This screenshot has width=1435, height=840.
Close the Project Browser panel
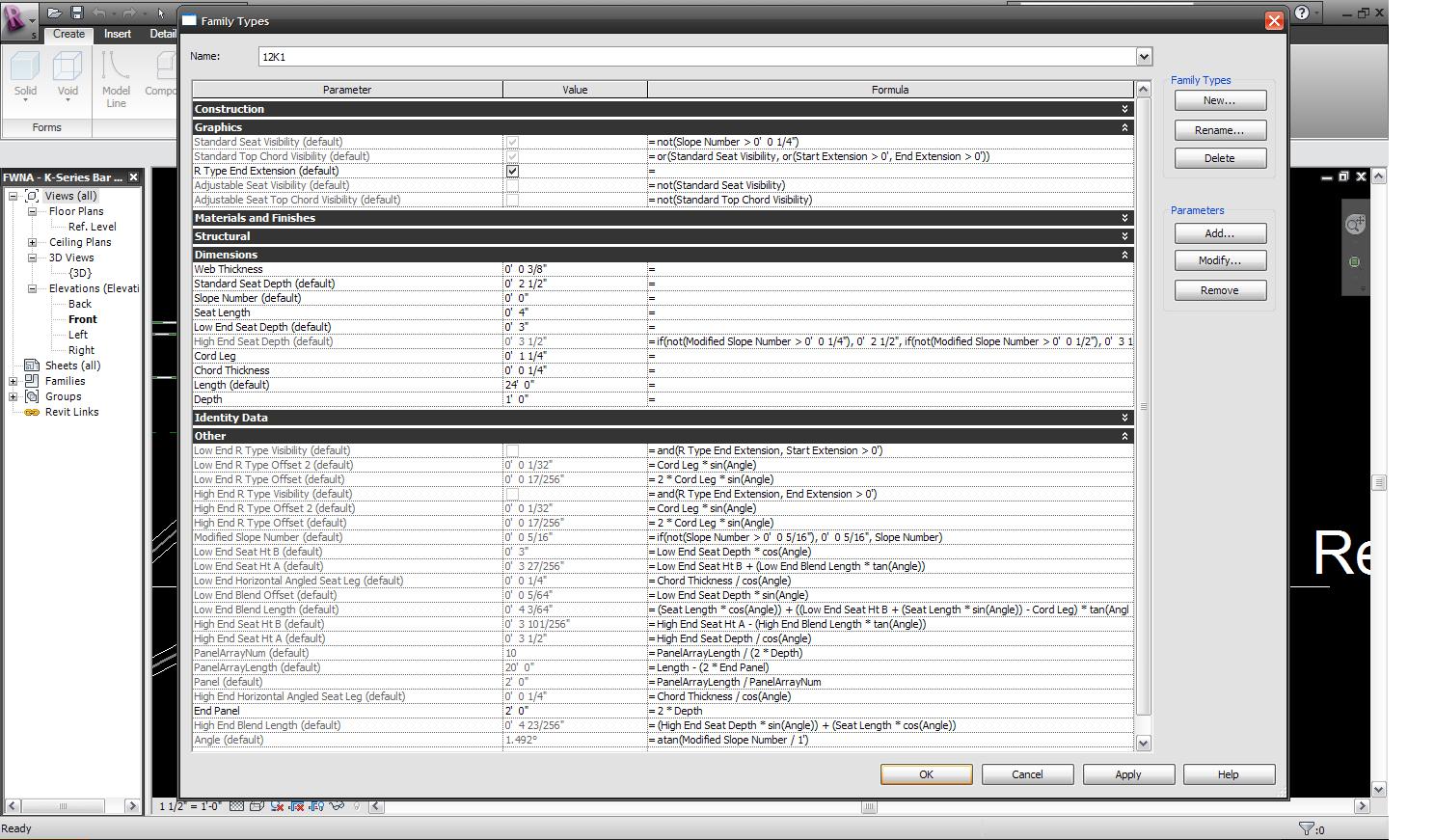coord(133,177)
